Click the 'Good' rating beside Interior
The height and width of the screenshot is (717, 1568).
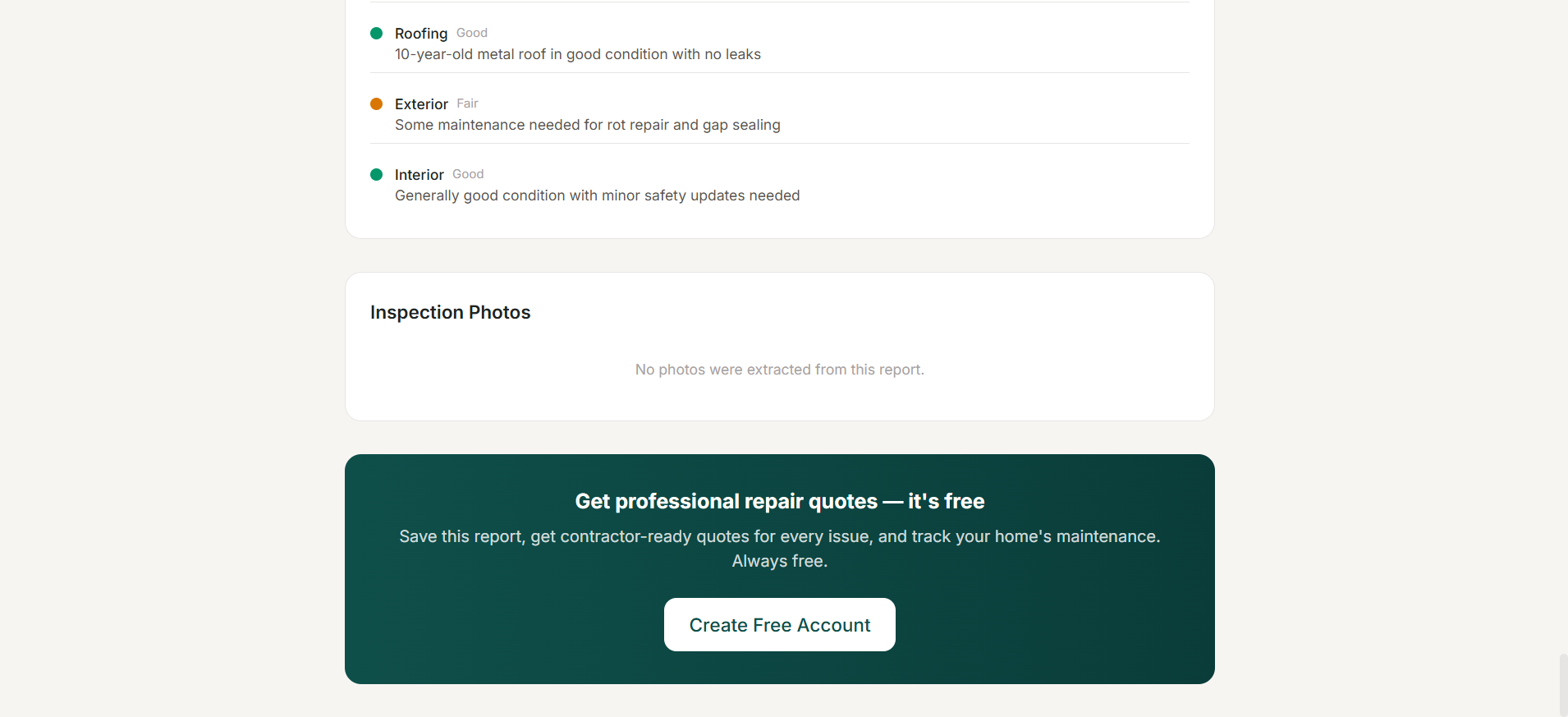(x=467, y=174)
